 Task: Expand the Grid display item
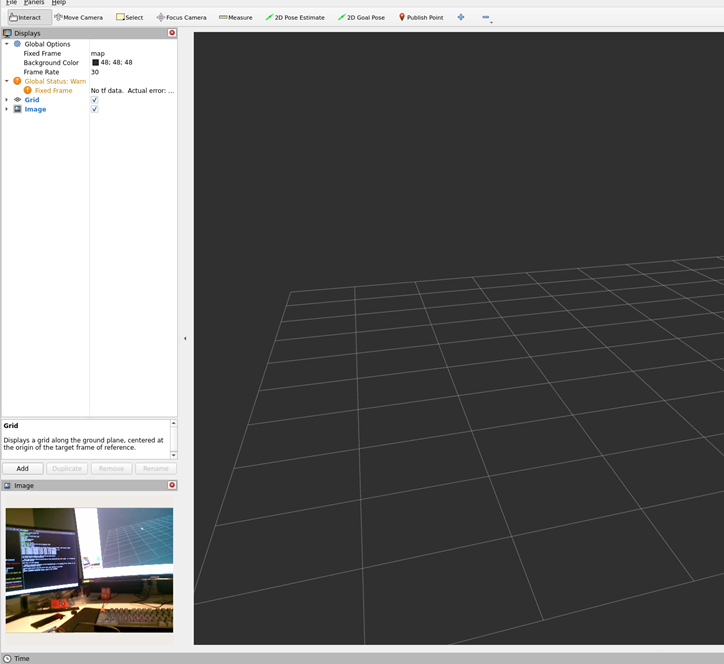(x=7, y=100)
